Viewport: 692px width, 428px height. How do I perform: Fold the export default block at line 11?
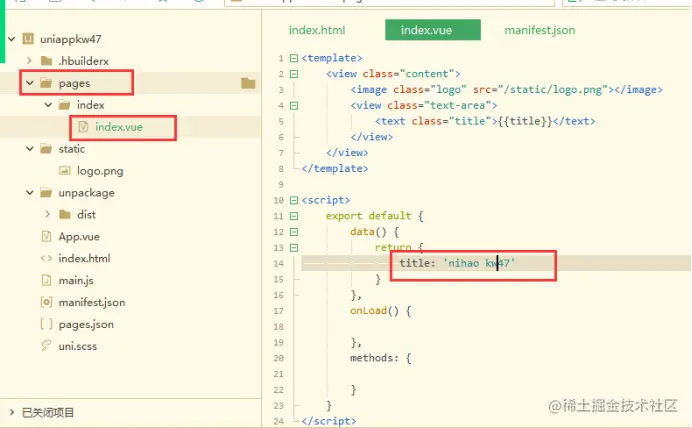(x=294, y=216)
